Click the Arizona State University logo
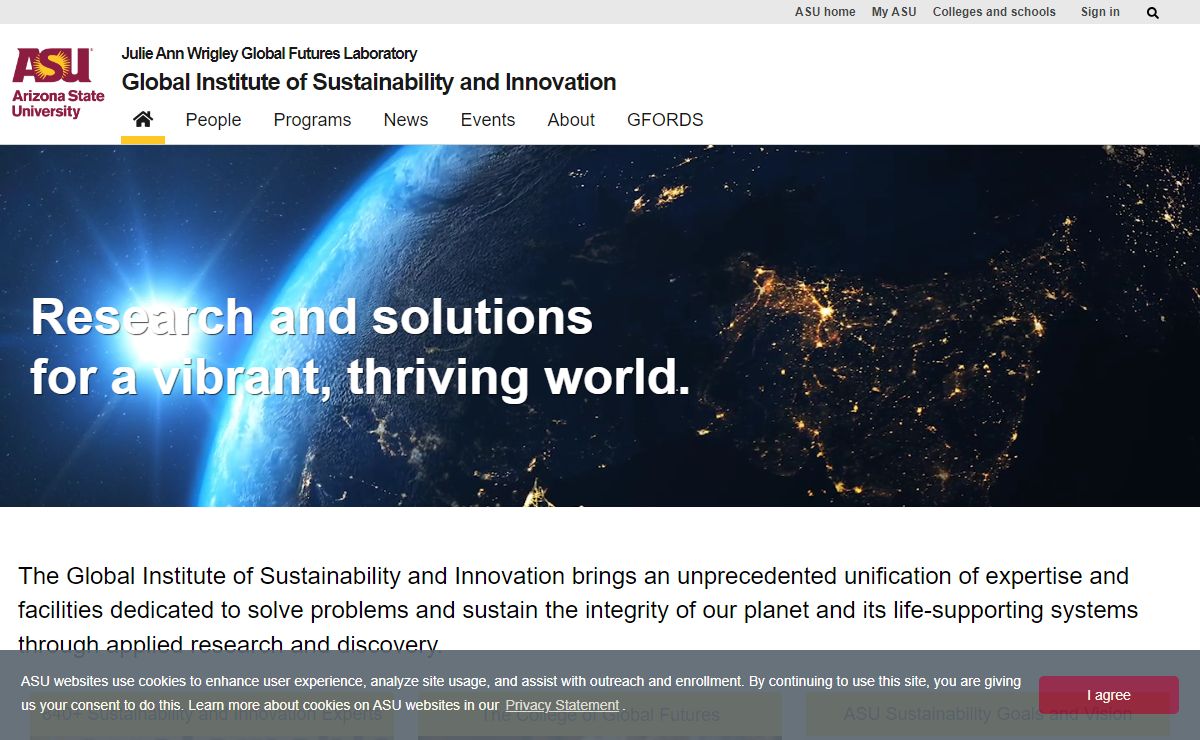This screenshot has height=740, width=1200. (x=58, y=84)
